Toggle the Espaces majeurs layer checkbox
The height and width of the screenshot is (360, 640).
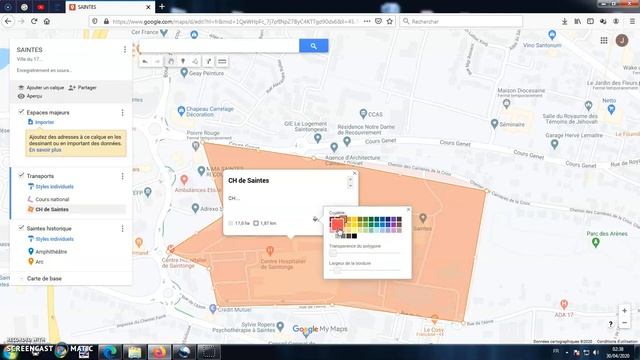pyautogui.click(x=21, y=112)
